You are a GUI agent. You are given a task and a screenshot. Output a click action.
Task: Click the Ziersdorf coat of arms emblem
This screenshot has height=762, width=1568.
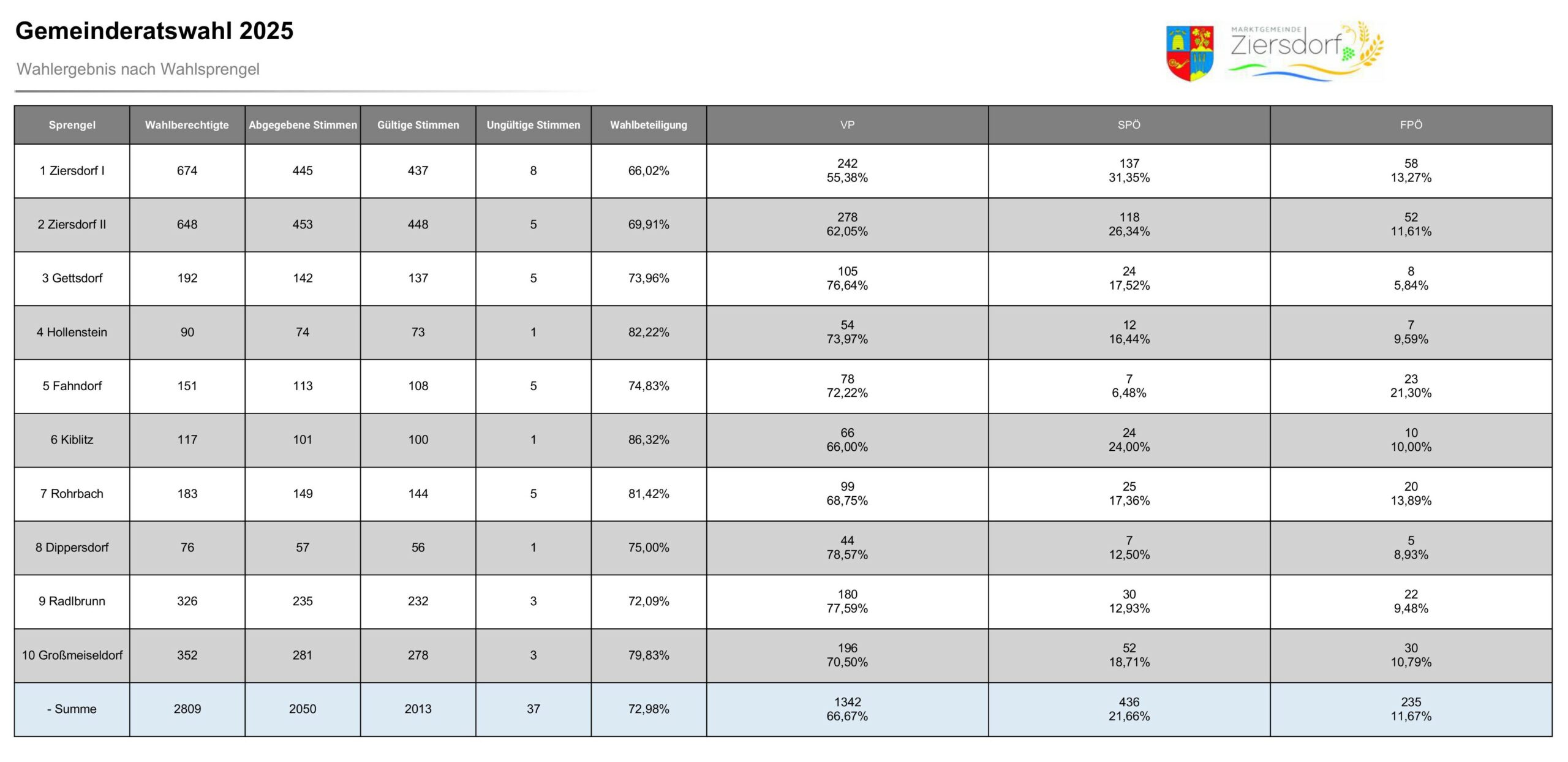[x=1189, y=53]
